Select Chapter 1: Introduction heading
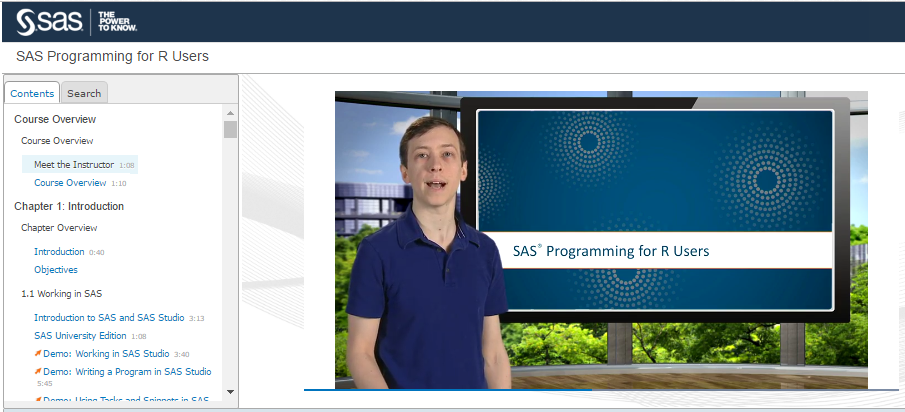 click(x=69, y=206)
